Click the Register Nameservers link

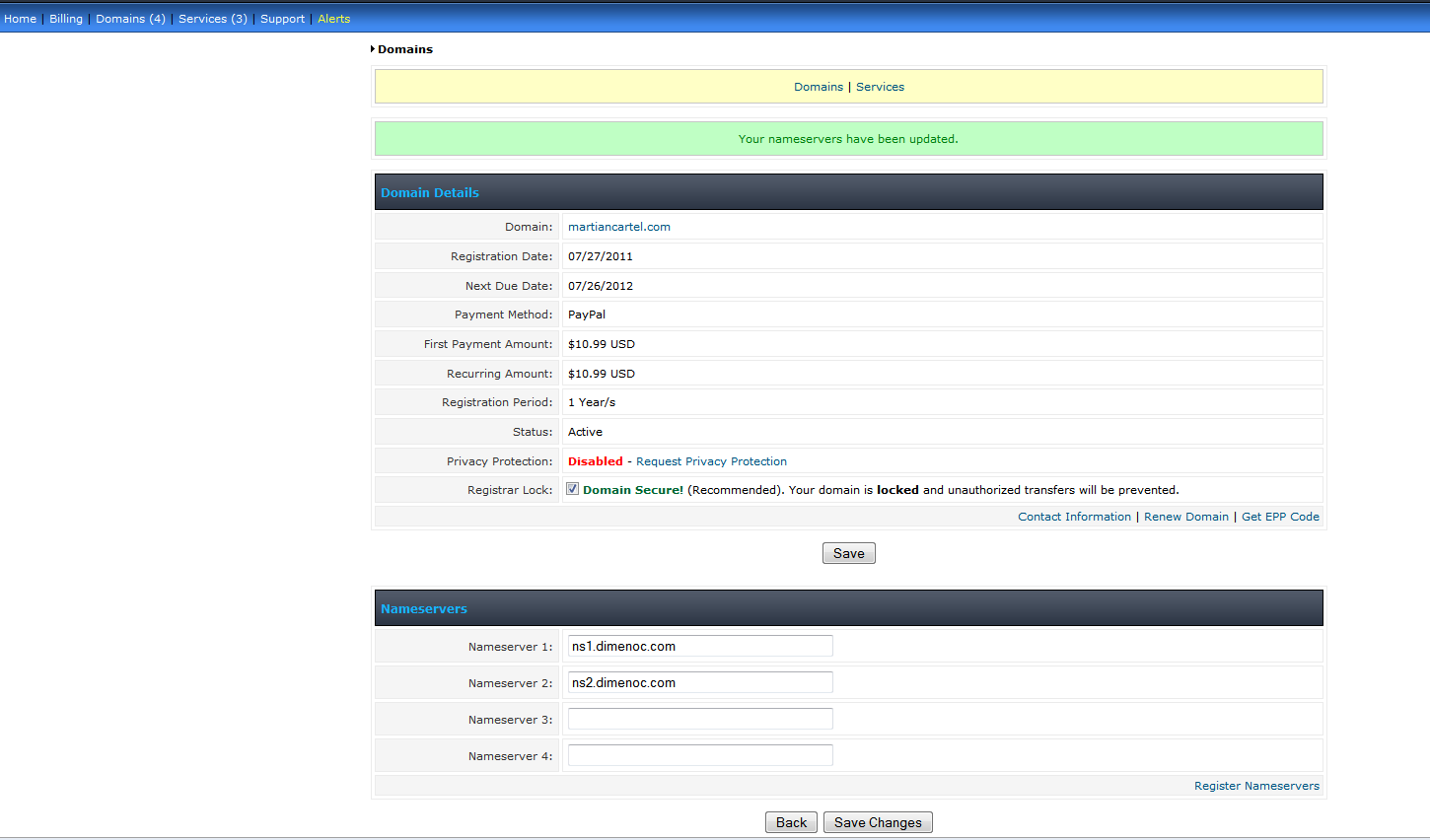coord(1256,786)
